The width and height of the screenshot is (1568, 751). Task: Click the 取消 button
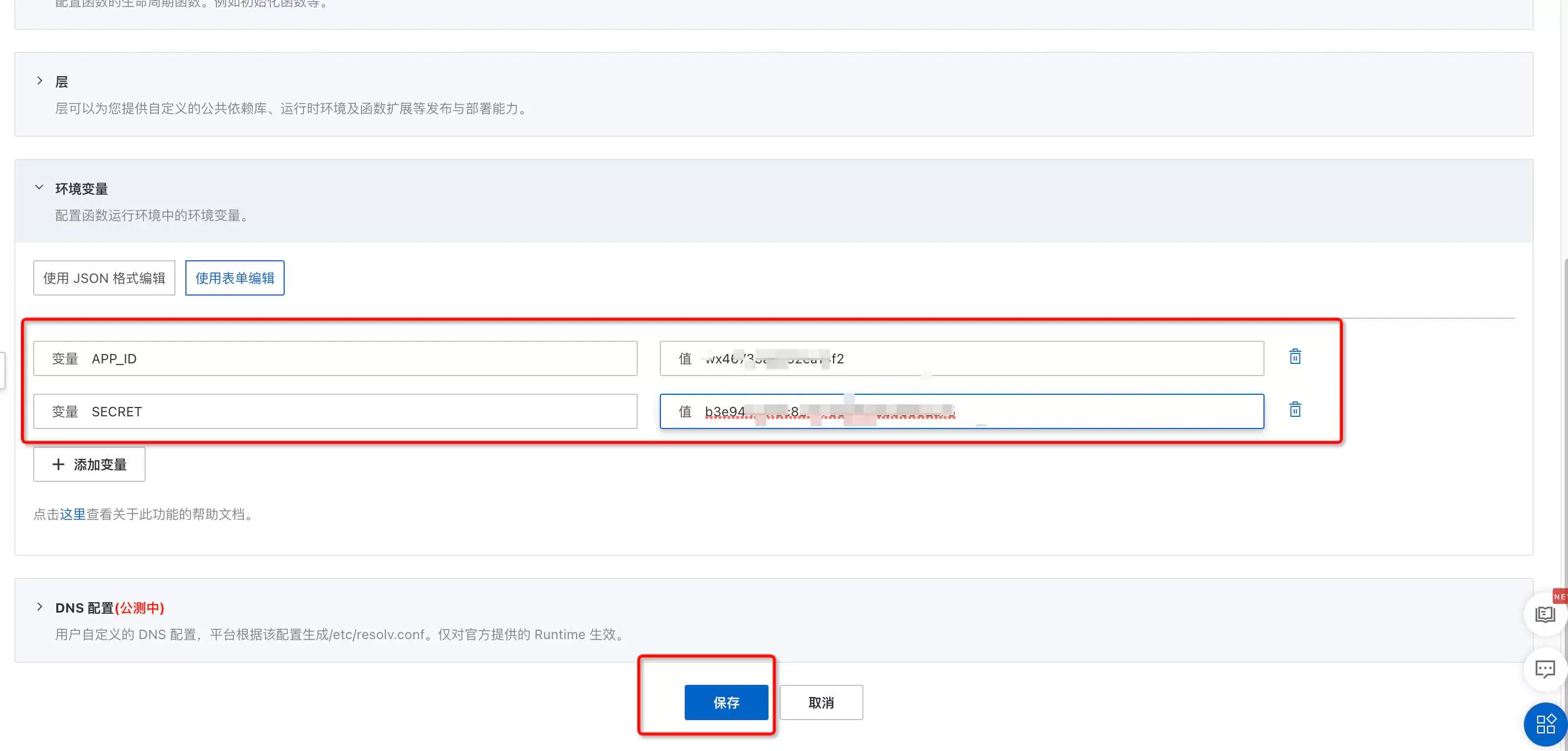pyautogui.click(x=821, y=702)
